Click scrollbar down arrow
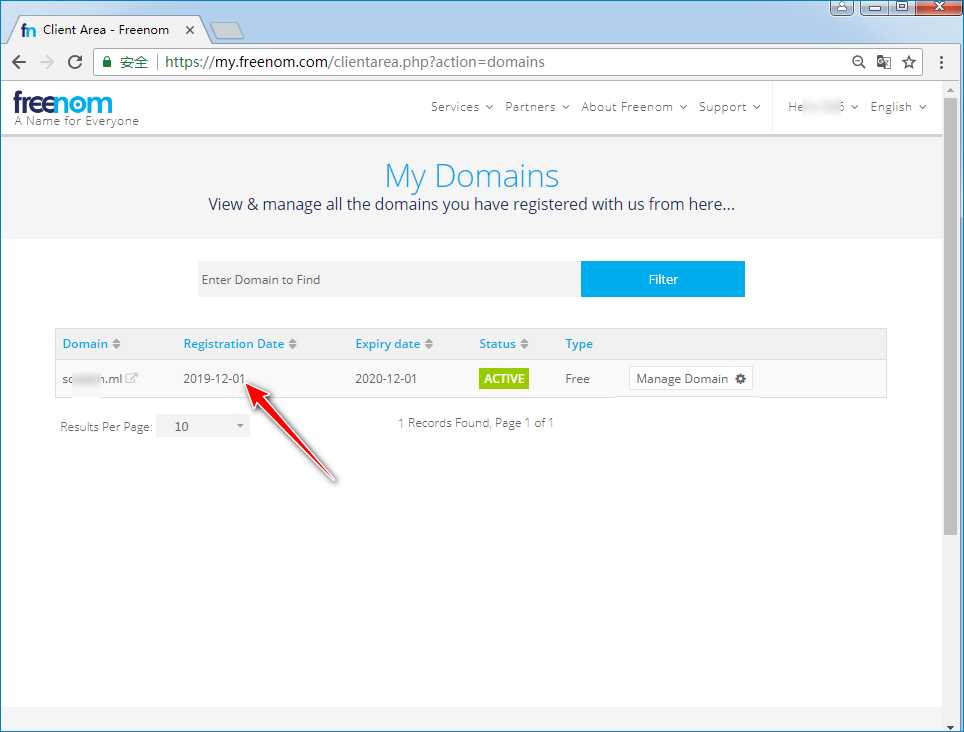 (950, 726)
